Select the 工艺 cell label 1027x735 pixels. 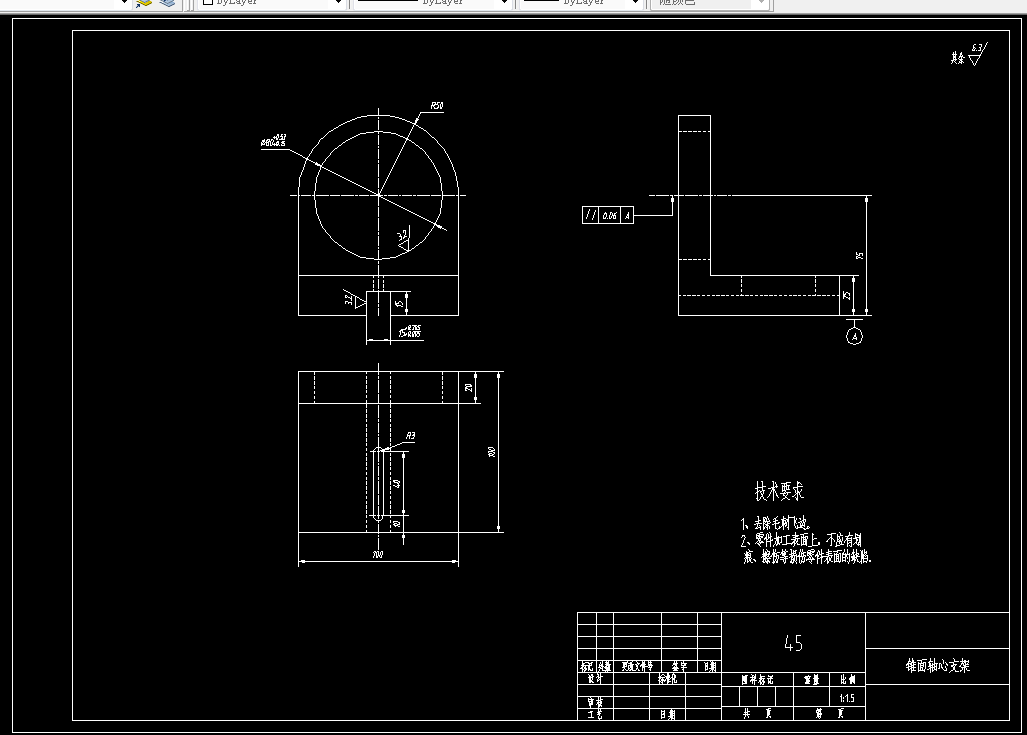tap(595, 714)
